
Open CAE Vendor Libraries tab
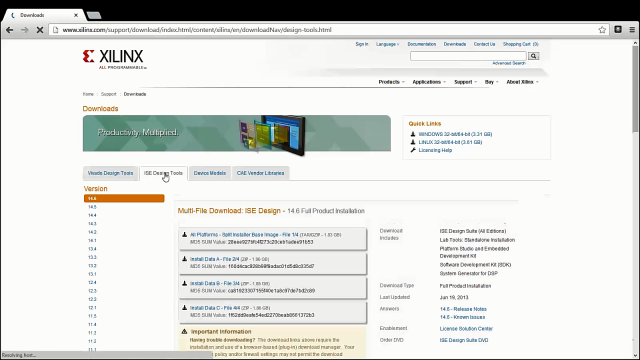[x=260, y=173]
